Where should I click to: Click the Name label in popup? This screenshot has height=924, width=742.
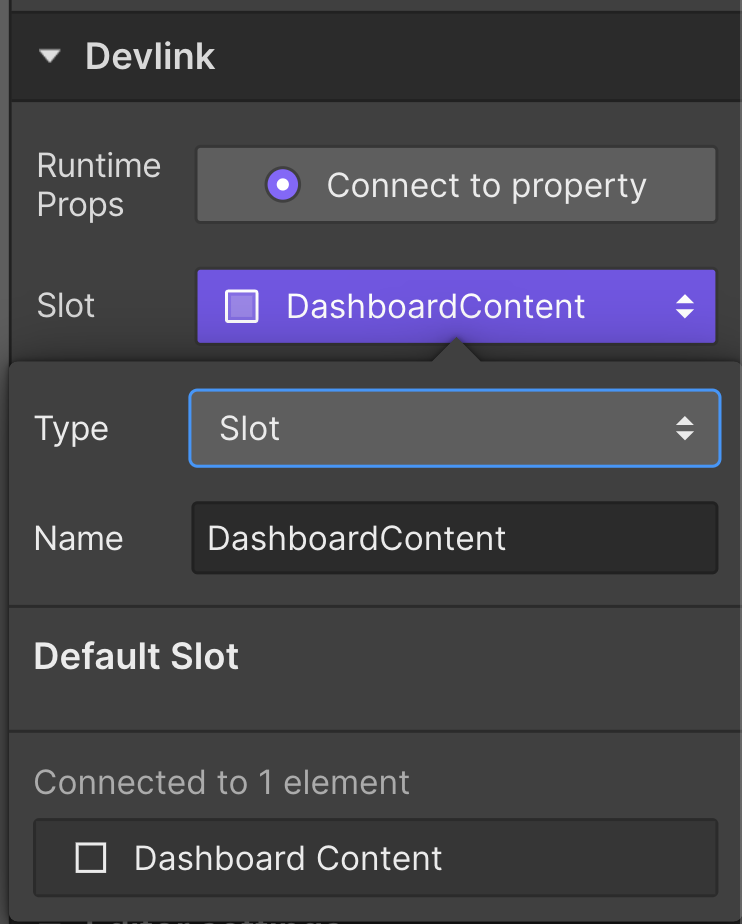[x=78, y=539]
